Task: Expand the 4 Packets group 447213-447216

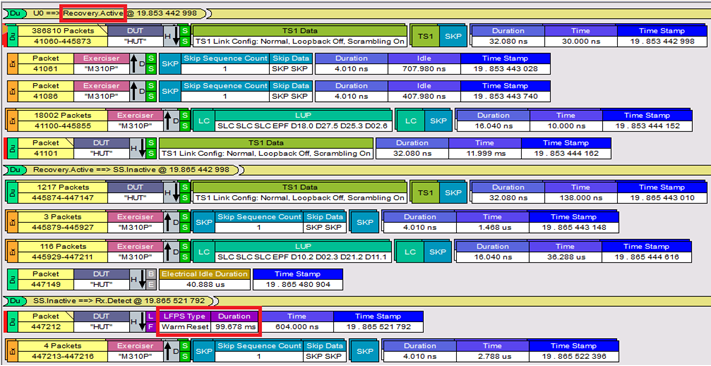Action: [63, 351]
